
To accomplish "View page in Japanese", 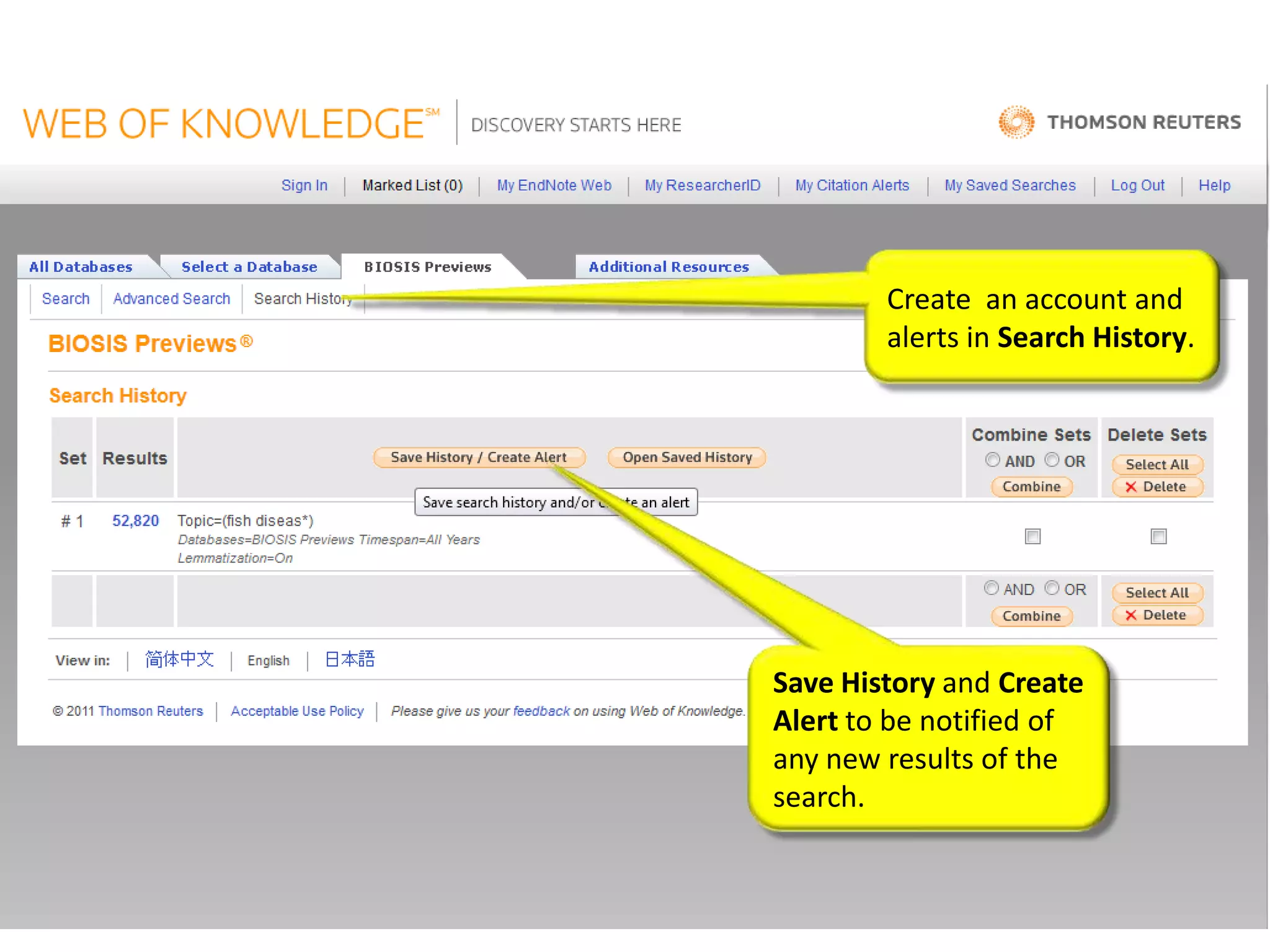I will (350, 659).
